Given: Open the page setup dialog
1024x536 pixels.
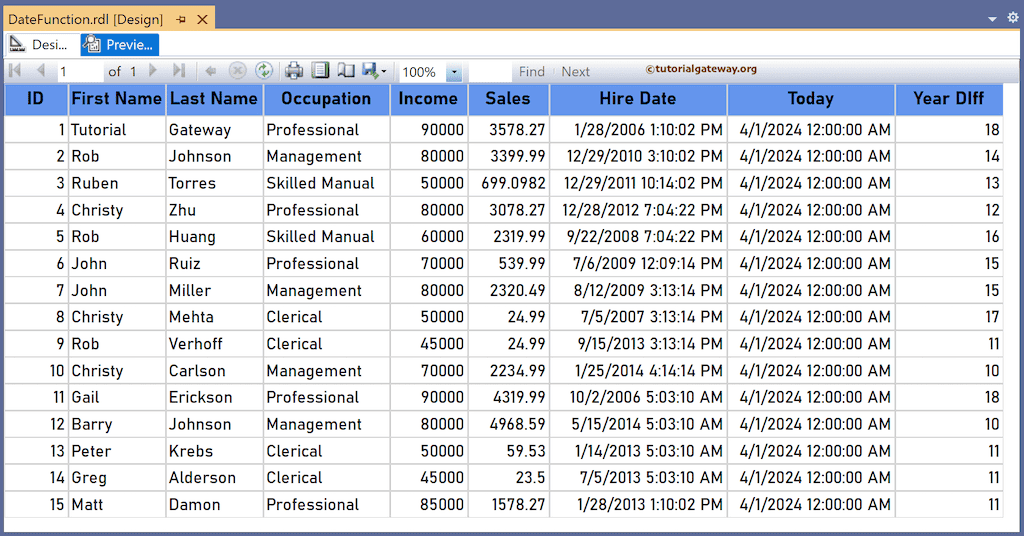Looking at the screenshot, I should [x=345, y=71].
